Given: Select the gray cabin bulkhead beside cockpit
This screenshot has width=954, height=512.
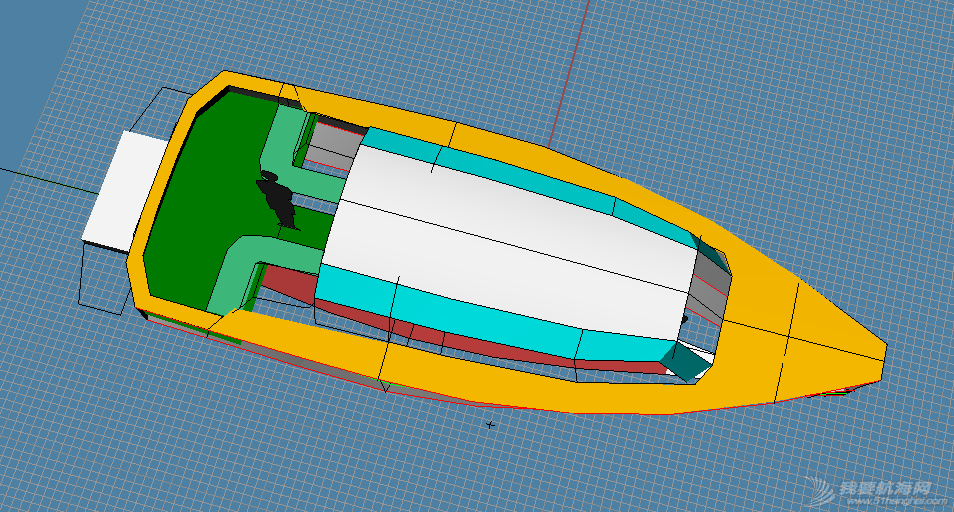Looking at the screenshot, I should click(x=332, y=146).
